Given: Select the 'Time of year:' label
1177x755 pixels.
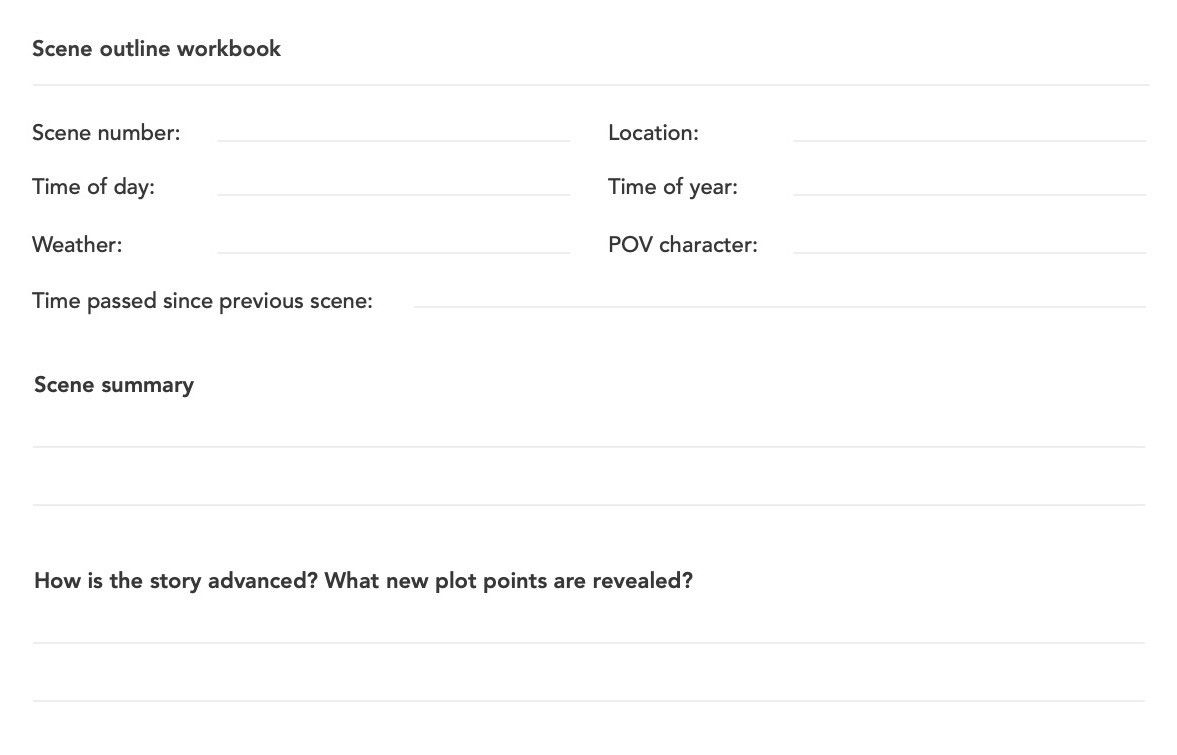Looking at the screenshot, I should [672, 187].
